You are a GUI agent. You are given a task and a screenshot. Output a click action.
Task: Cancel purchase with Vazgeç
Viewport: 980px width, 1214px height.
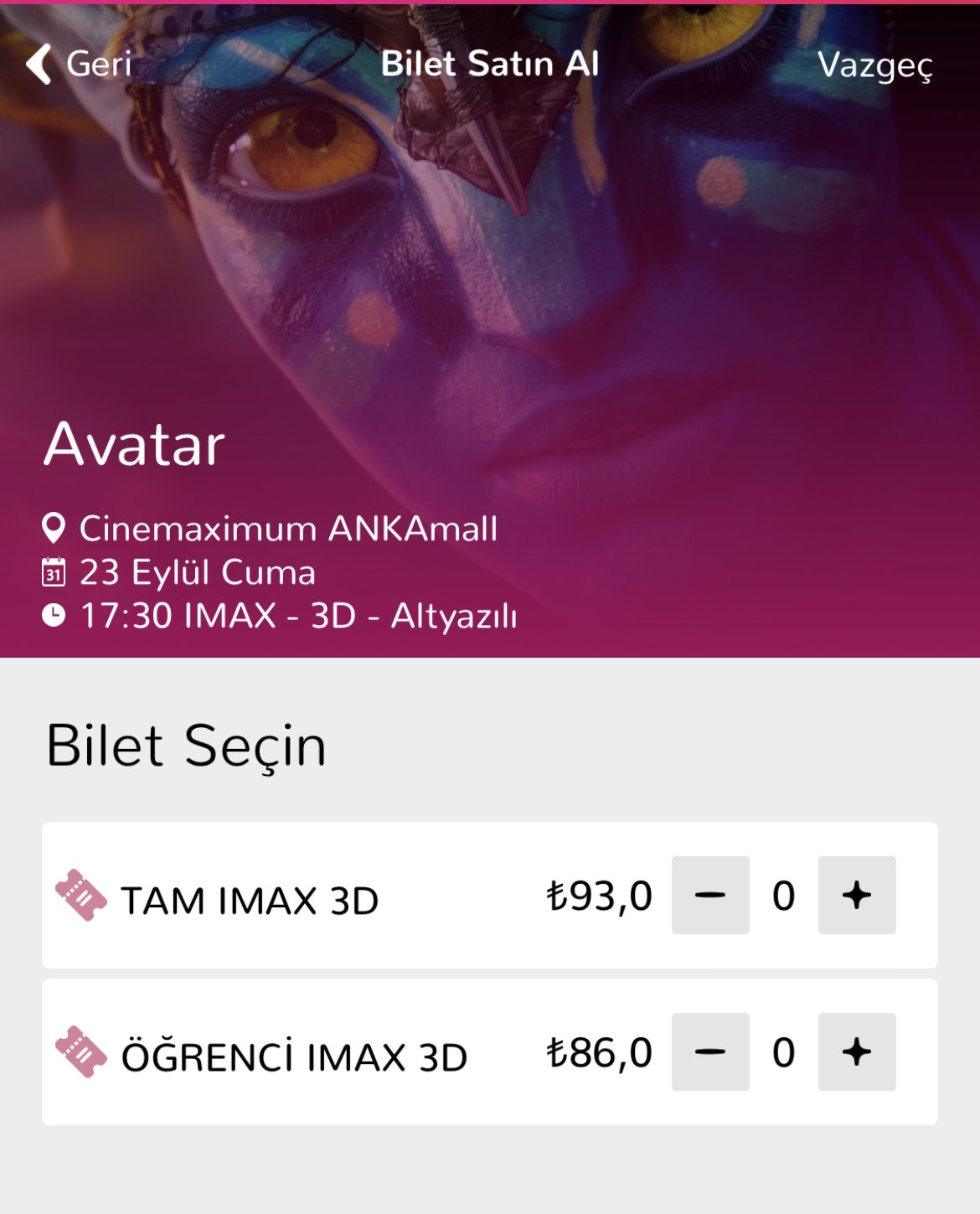click(874, 65)
